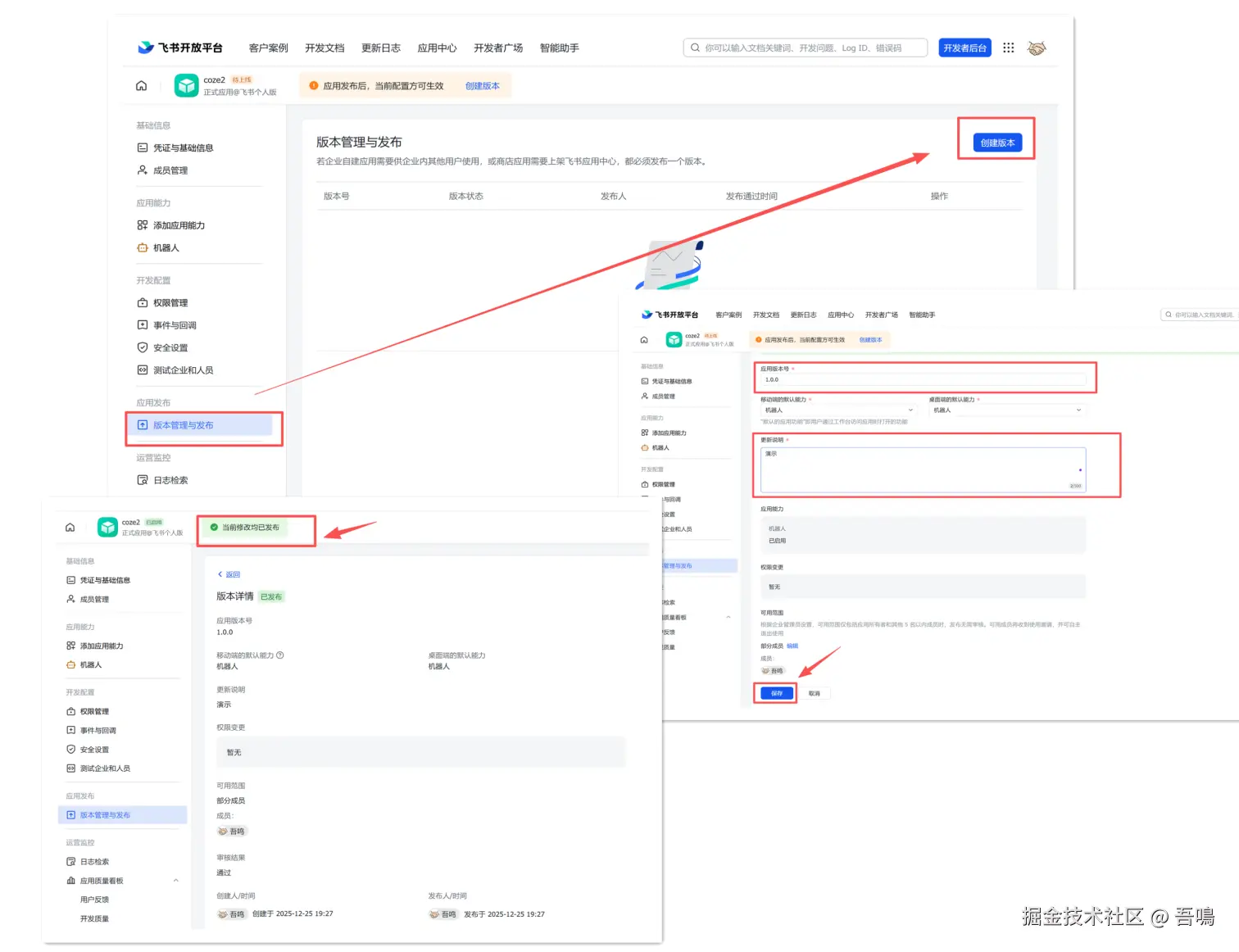Click the 编辑 link next to 部分成员
Viewport: 1239px width, 952px height.
click(x=792, y=646)
